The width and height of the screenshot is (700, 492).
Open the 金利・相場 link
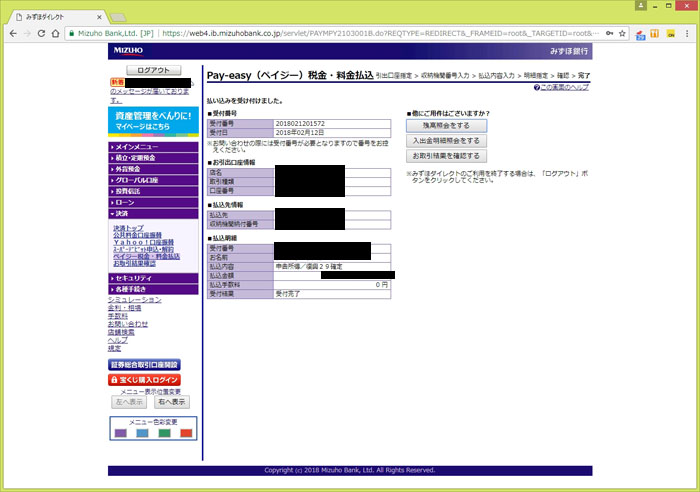point(124,308)
